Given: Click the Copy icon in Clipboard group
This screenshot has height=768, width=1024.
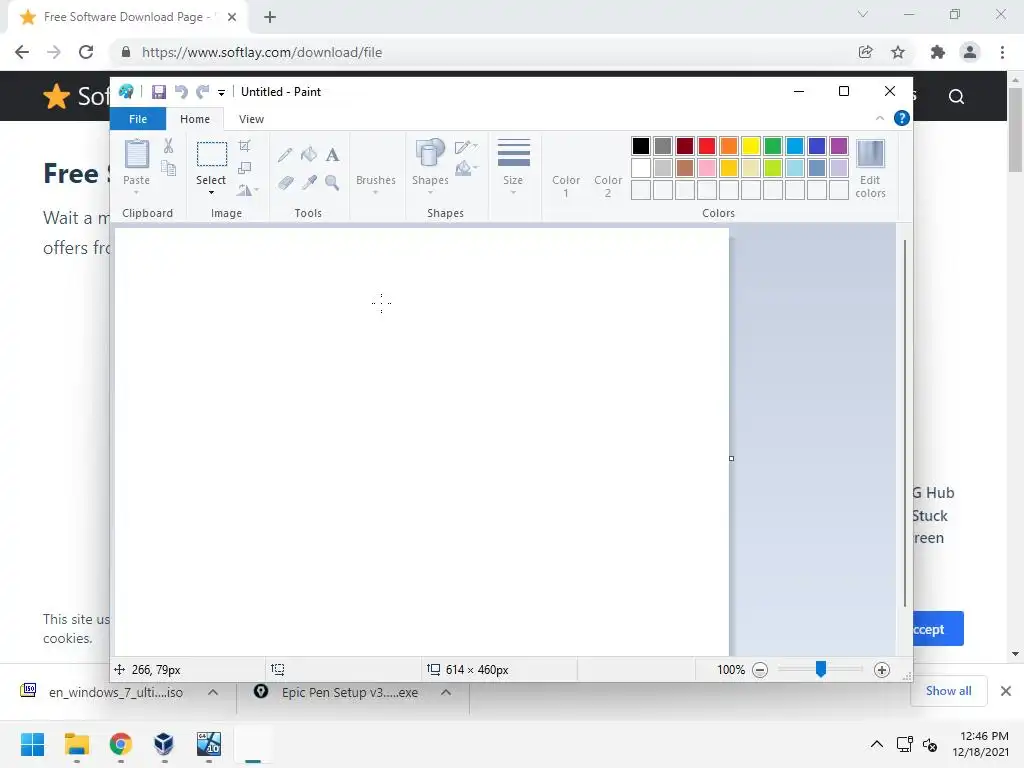Looking at the screenshot, I should (168, 168).
